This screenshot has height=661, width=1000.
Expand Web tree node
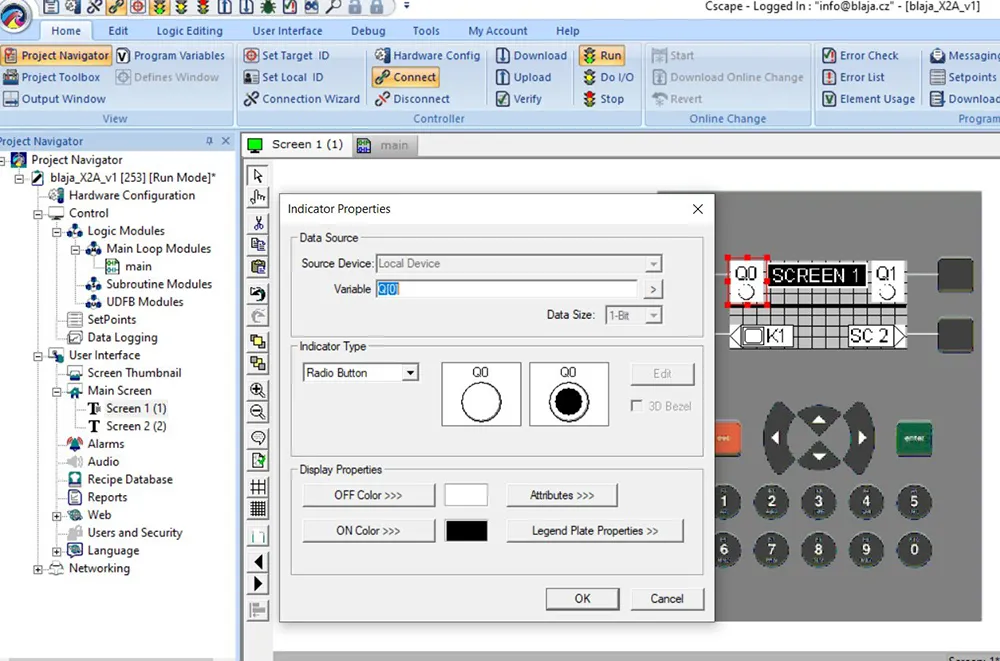(x=57, y=516)
